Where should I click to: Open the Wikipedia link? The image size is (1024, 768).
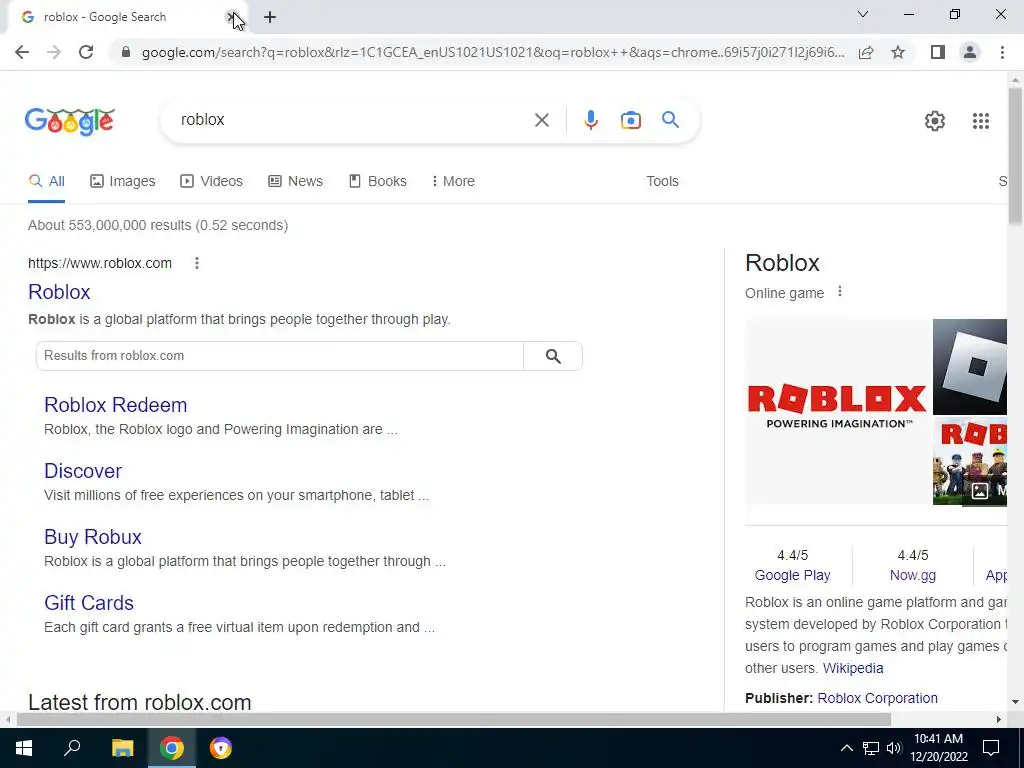(853, 668)
